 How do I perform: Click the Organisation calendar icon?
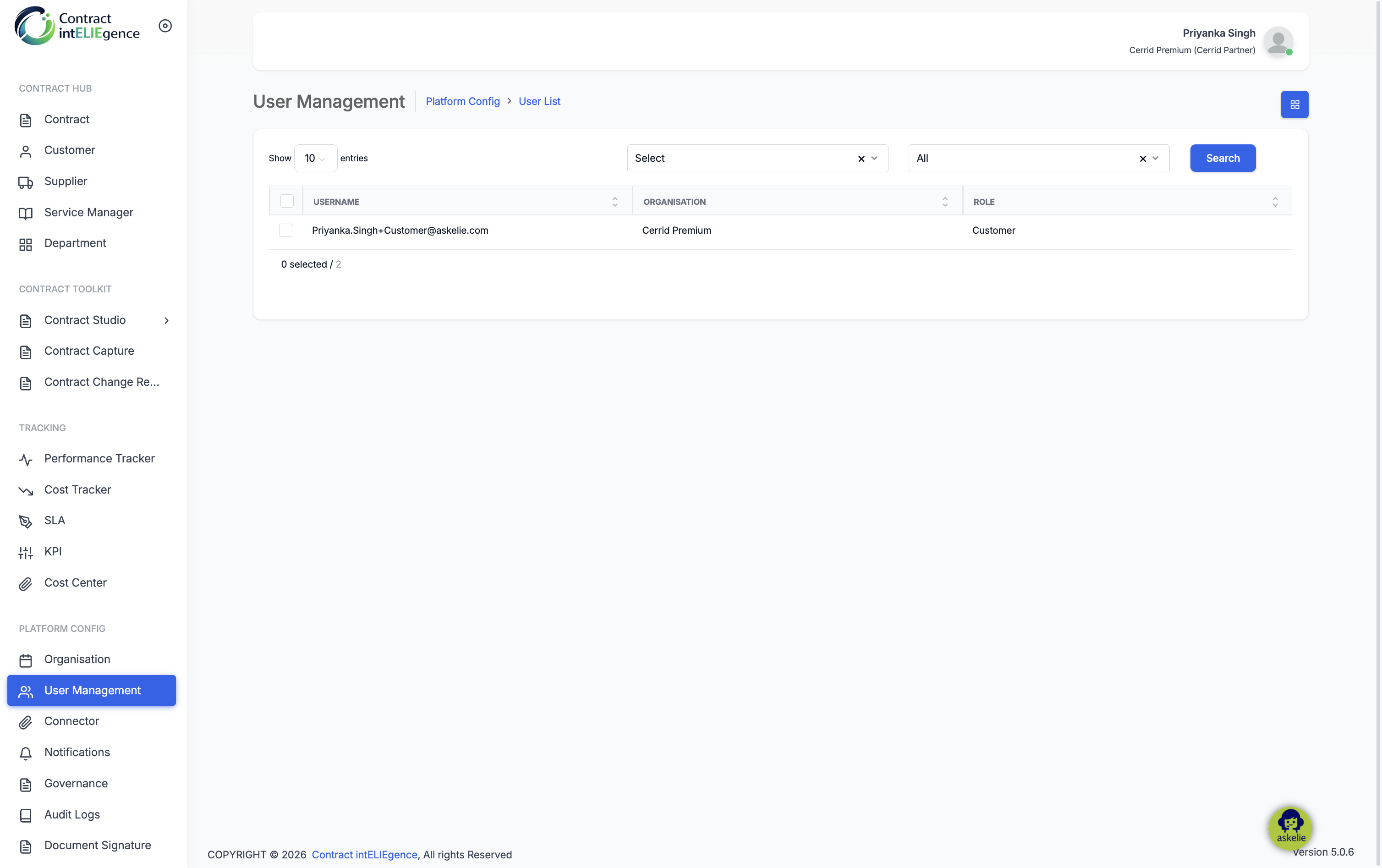click(25, 660)
